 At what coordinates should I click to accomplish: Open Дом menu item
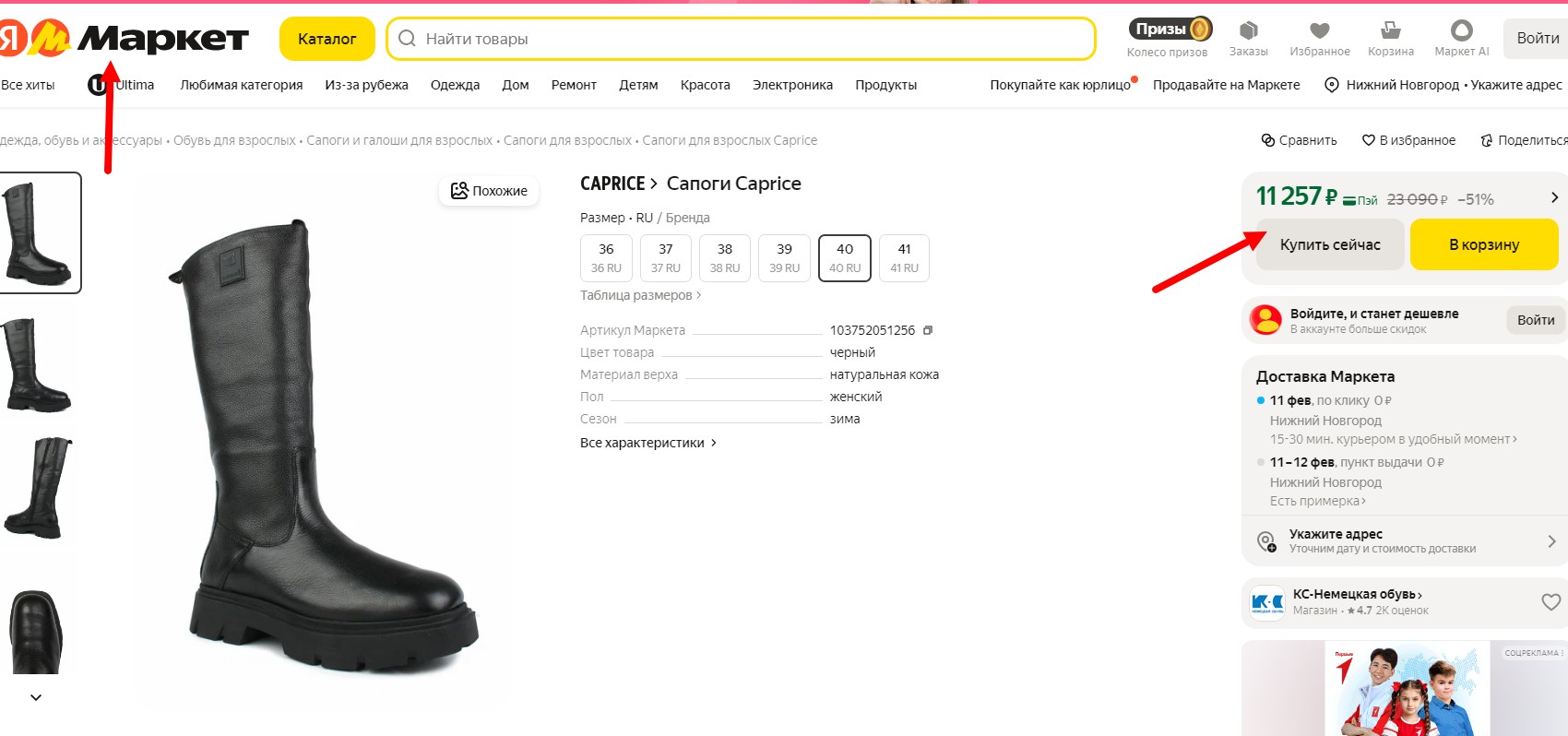(x=516, y=85)
